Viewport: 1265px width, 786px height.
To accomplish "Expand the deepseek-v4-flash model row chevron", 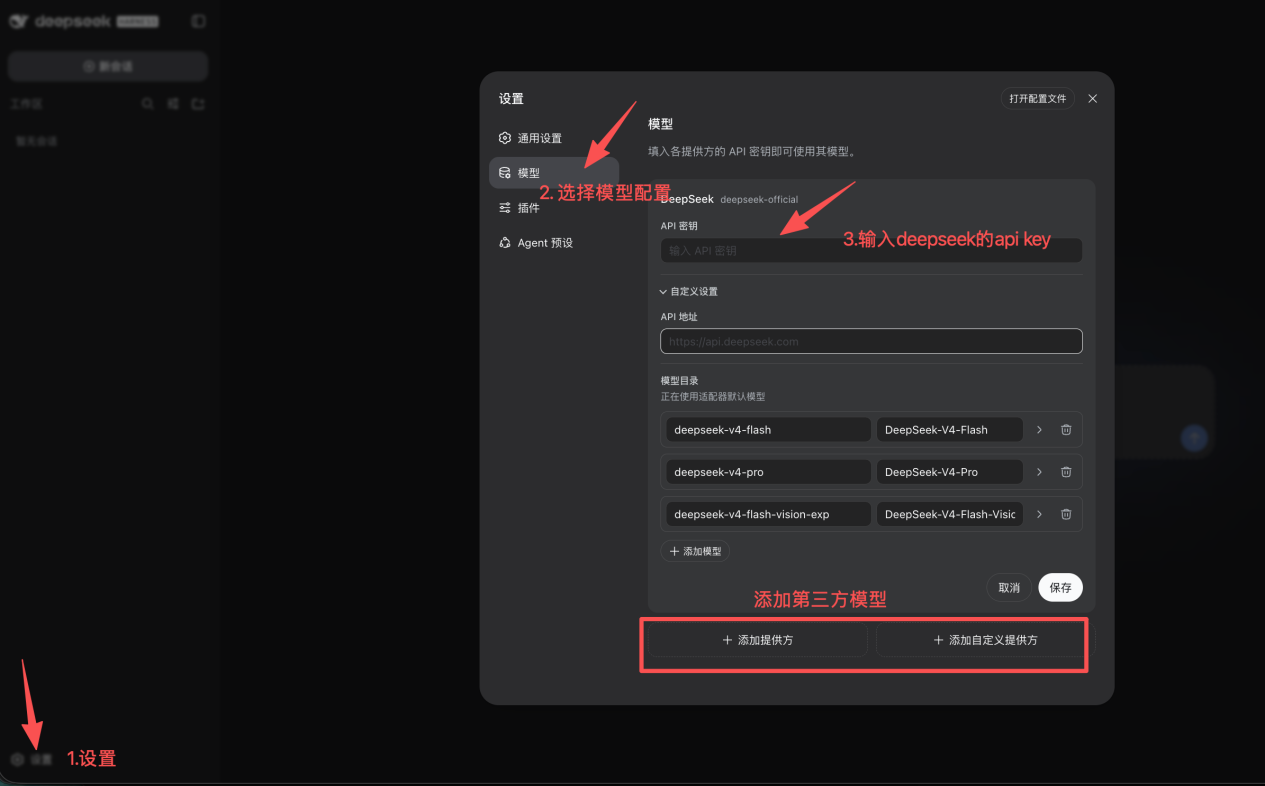I will [x=1039, y=430].
